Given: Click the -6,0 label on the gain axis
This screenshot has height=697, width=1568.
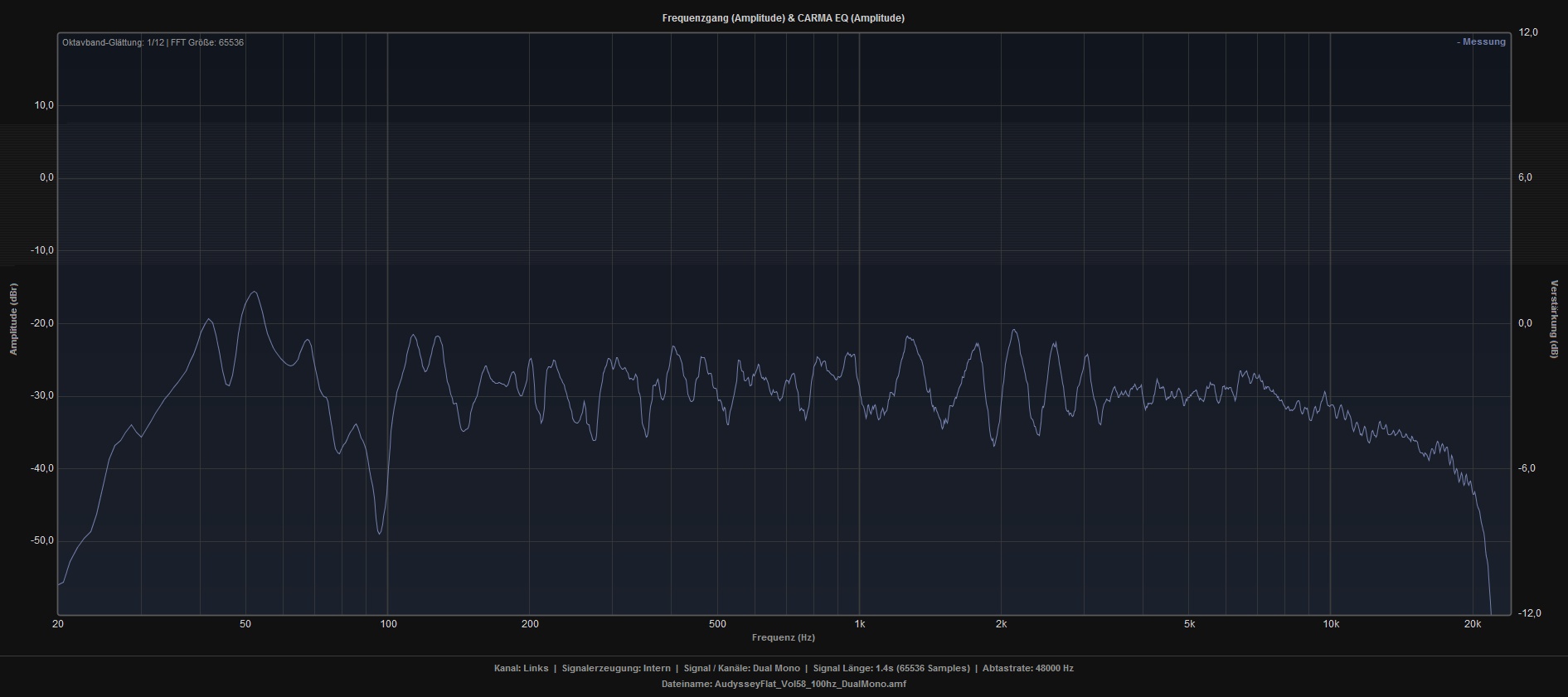Looking at the screenshot, I should tap(1527, 468).
